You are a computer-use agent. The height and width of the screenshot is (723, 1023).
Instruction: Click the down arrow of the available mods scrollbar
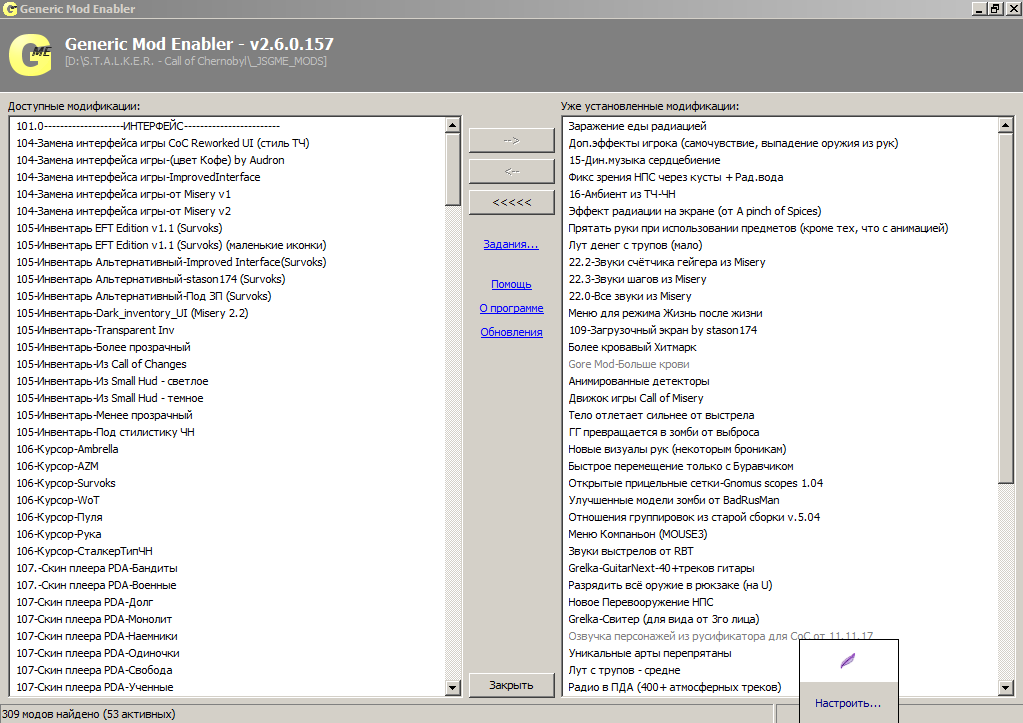[x=453, y=687]
